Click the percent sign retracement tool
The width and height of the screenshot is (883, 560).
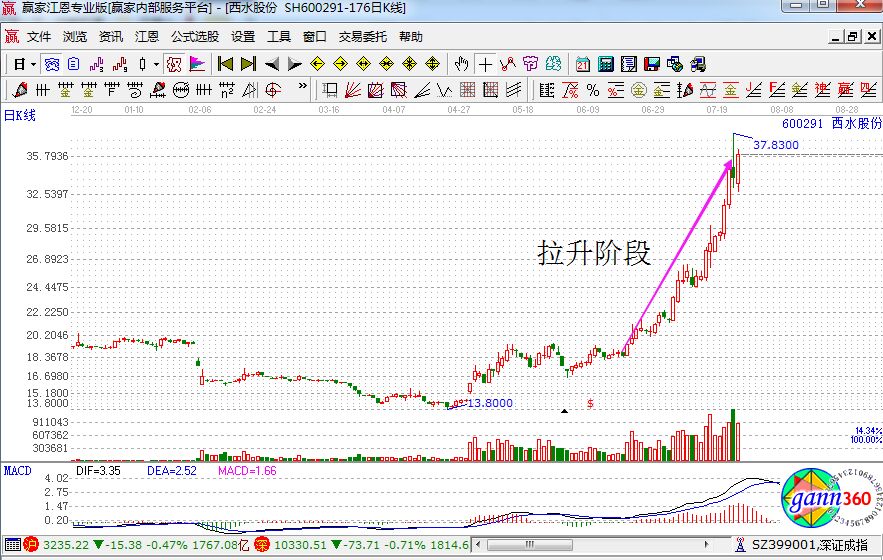pos(593,90)
